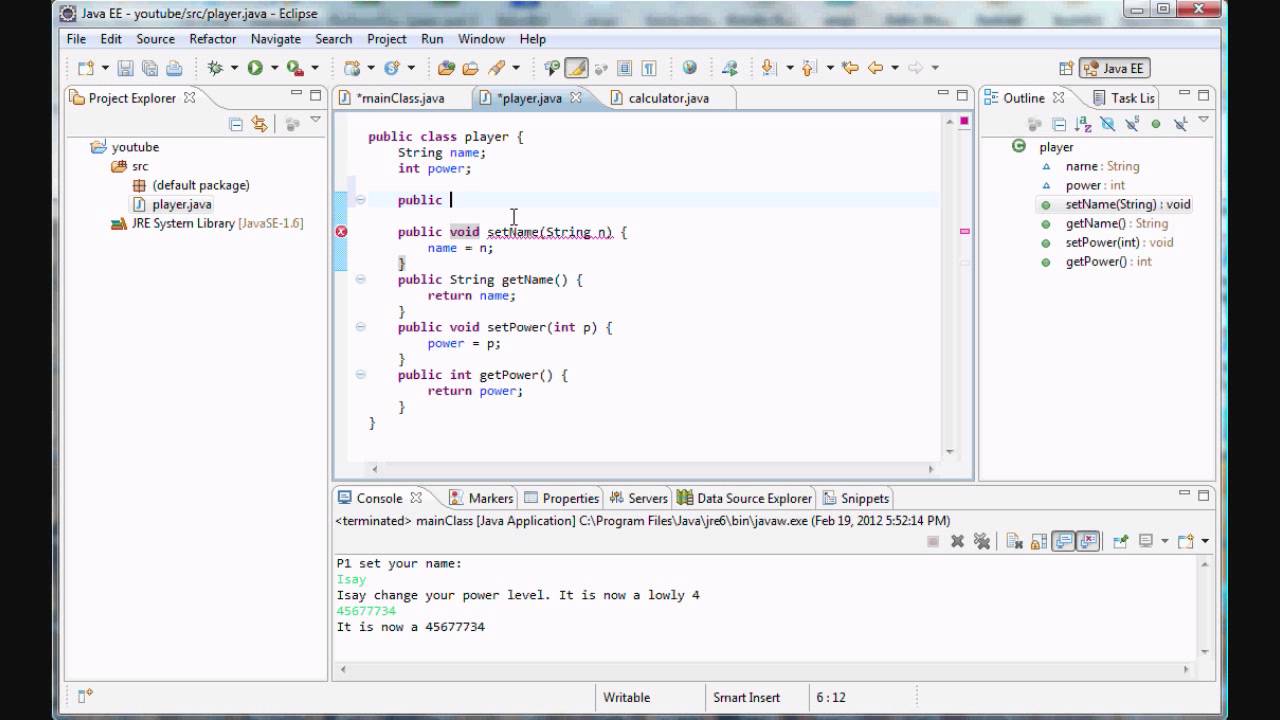Viewport: 1280px width, 720px height.
Task: Click the Open Perspective icon
Action: [x=1066, y=69]
